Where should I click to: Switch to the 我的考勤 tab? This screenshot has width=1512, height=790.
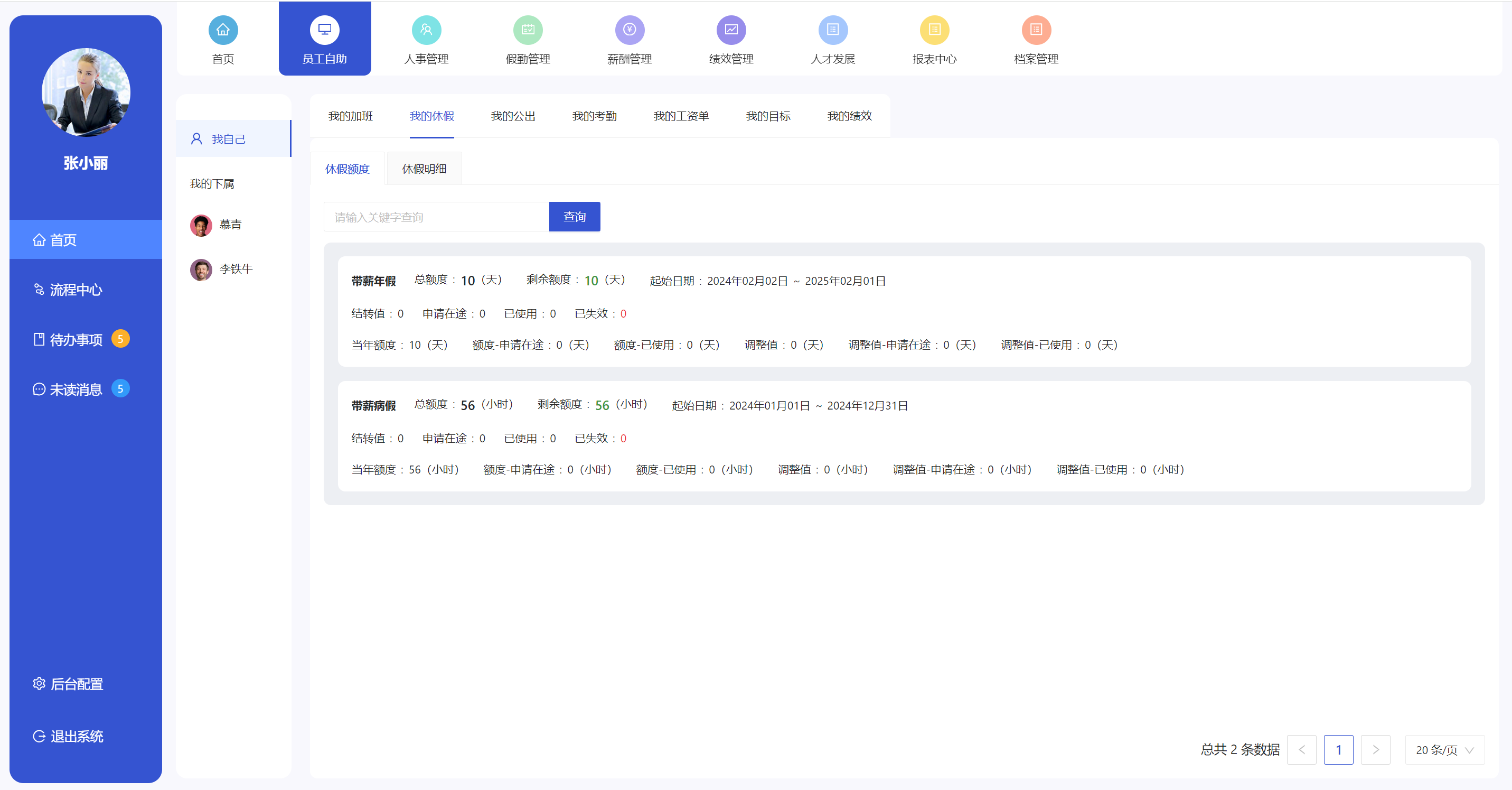[x=595, y=116]
